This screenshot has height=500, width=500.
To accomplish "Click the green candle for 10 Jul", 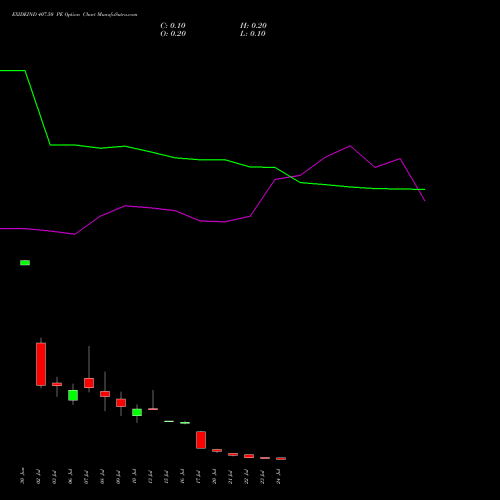I will 137,412.
